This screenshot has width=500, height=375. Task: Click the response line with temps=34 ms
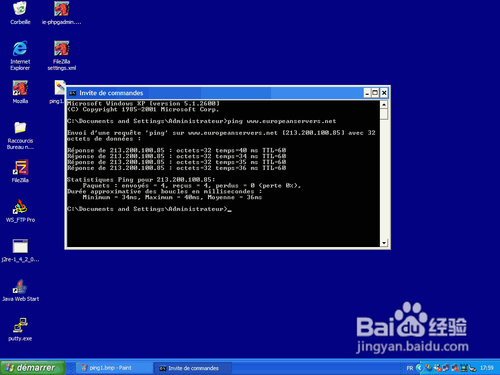[x=177, y=156]
